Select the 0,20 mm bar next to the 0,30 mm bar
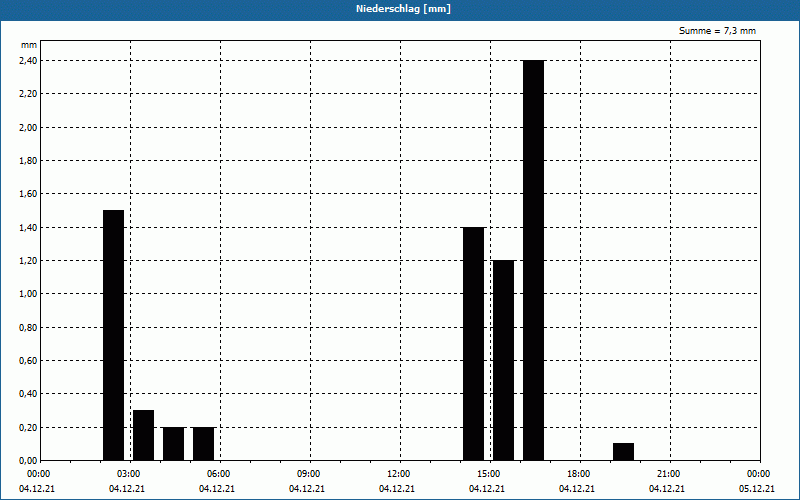 pyautogui.click(x=173, y=443)
